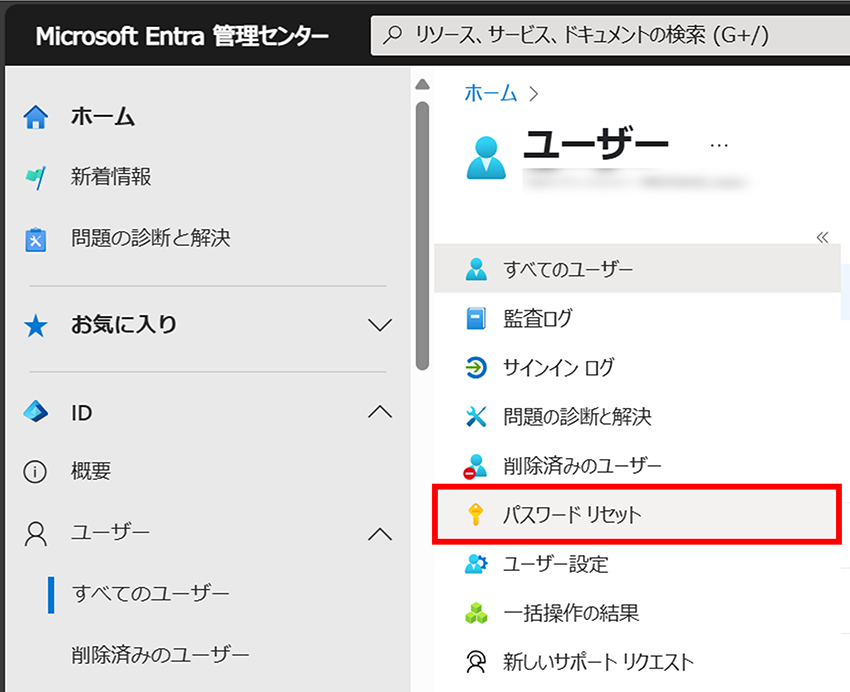
Task: Open すべてのユーザー in the blade menu
Action: (638, 269)
